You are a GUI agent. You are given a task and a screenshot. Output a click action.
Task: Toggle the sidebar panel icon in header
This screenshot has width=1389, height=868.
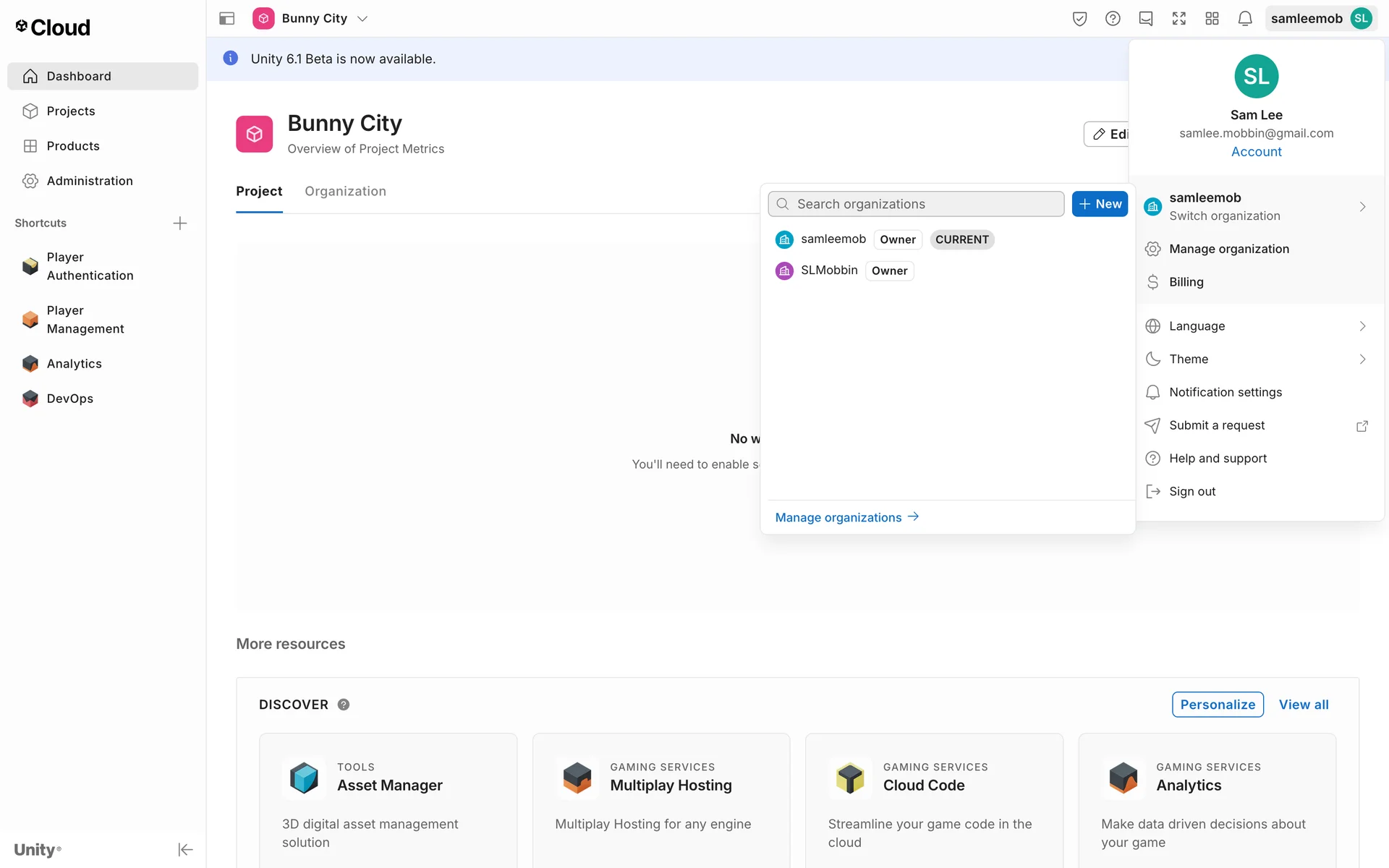click(226, 19)
